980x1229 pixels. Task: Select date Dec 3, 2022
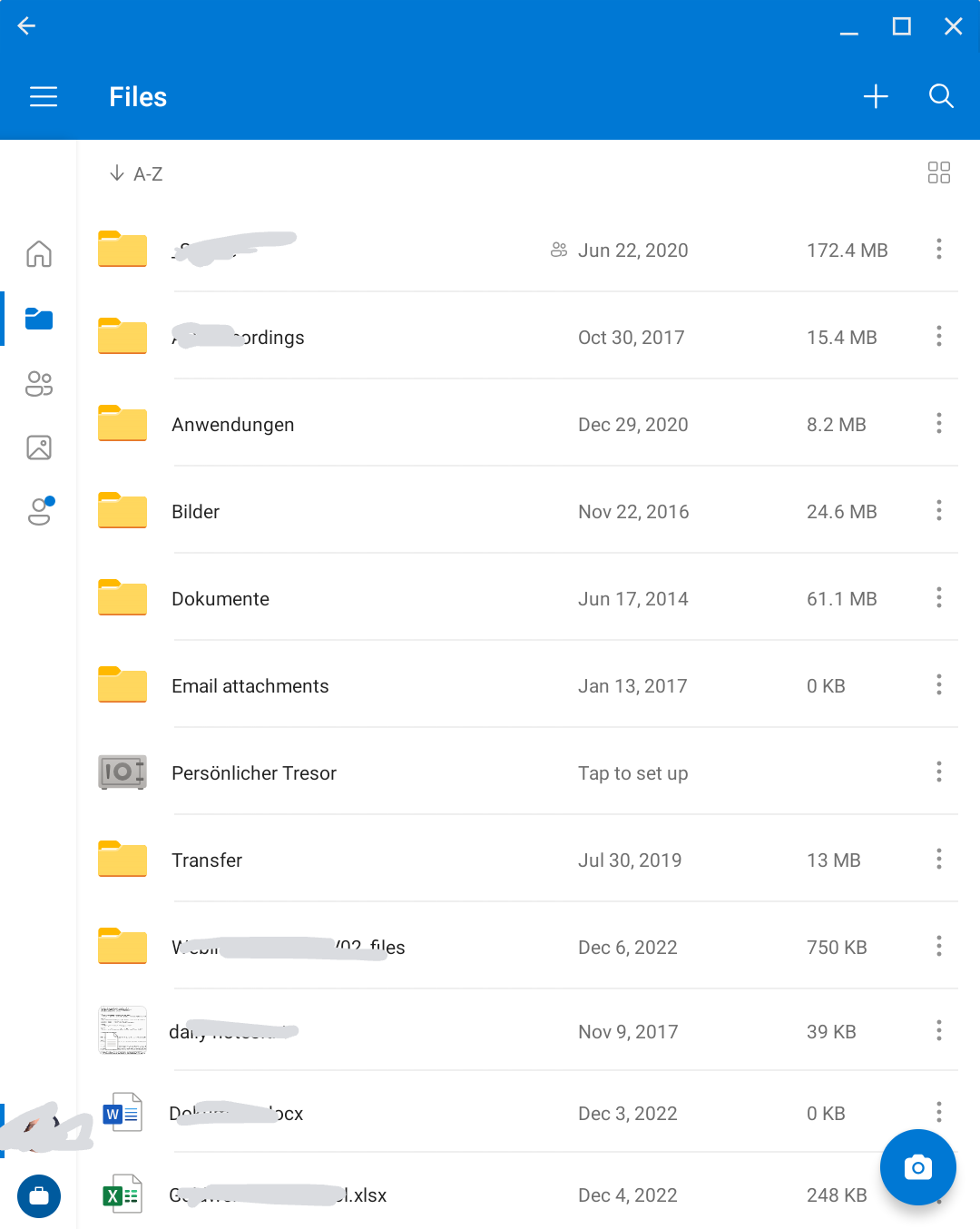click(628, 1114)
